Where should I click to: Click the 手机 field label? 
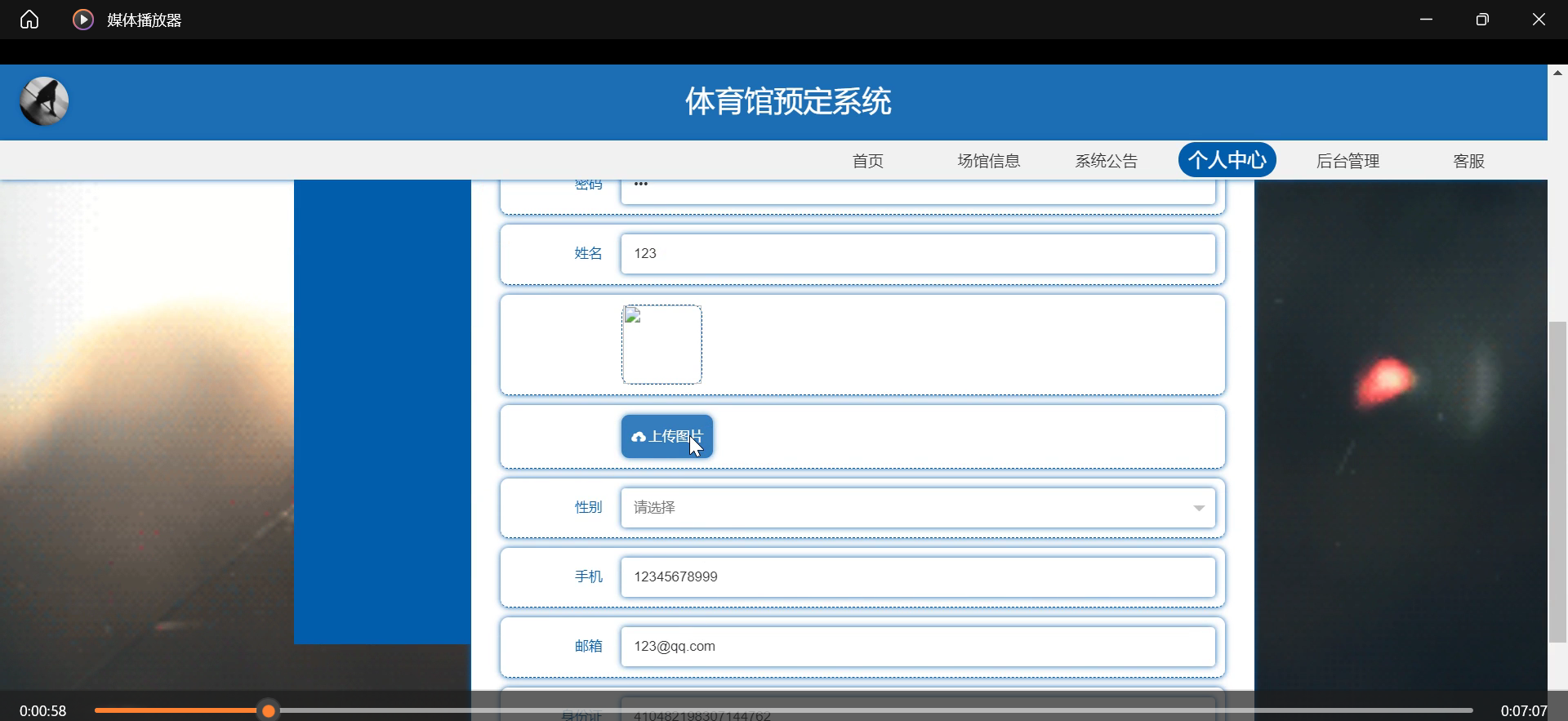click(x=588, y=576)
